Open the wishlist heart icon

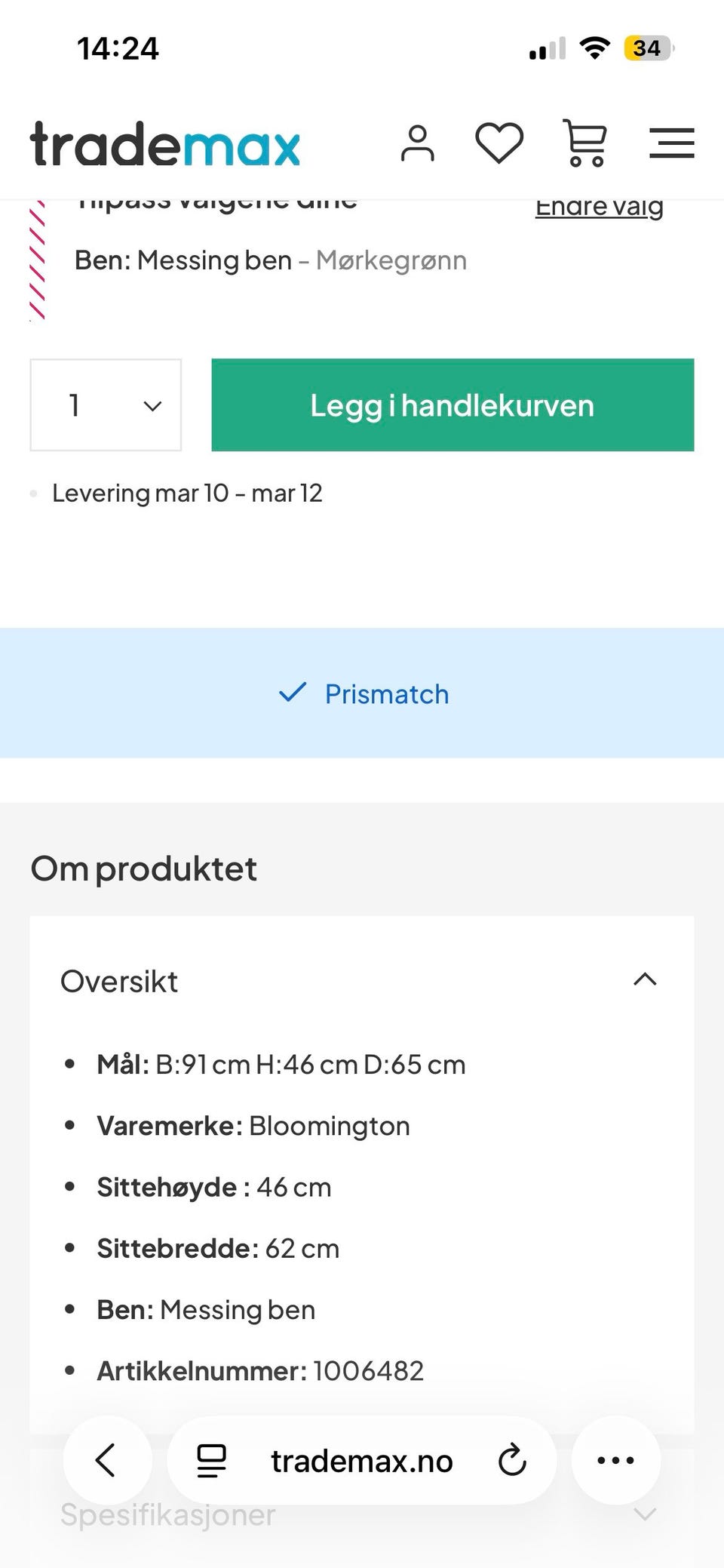pos(499,143)
